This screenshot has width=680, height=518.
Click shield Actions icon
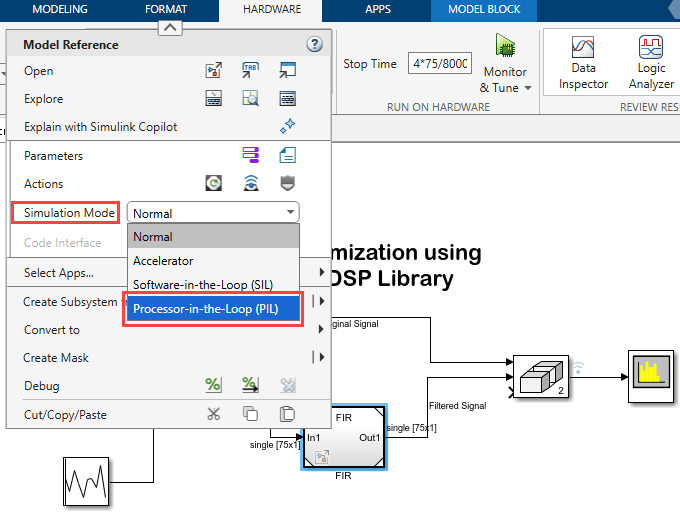(288, 183)
